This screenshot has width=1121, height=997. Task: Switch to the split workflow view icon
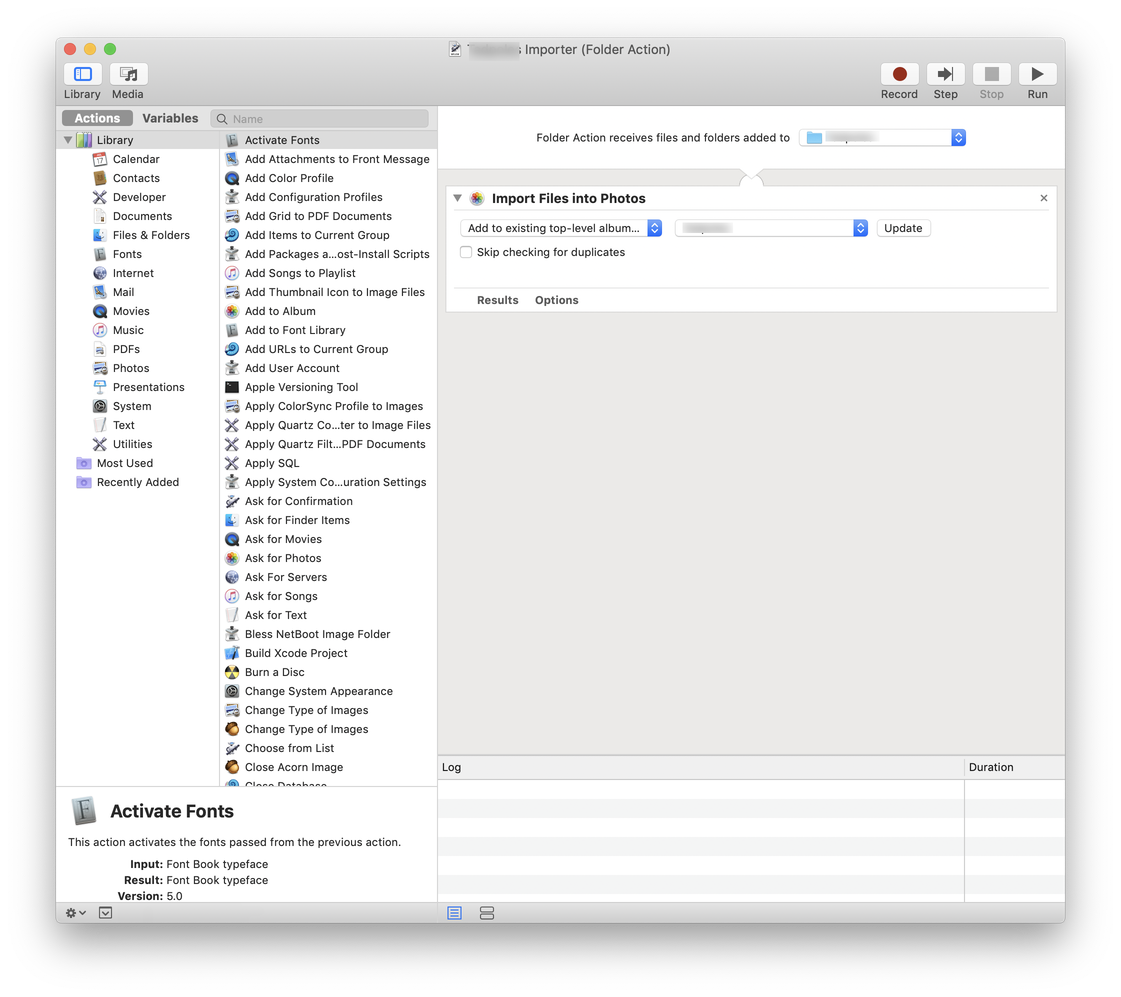pos(487,913)
